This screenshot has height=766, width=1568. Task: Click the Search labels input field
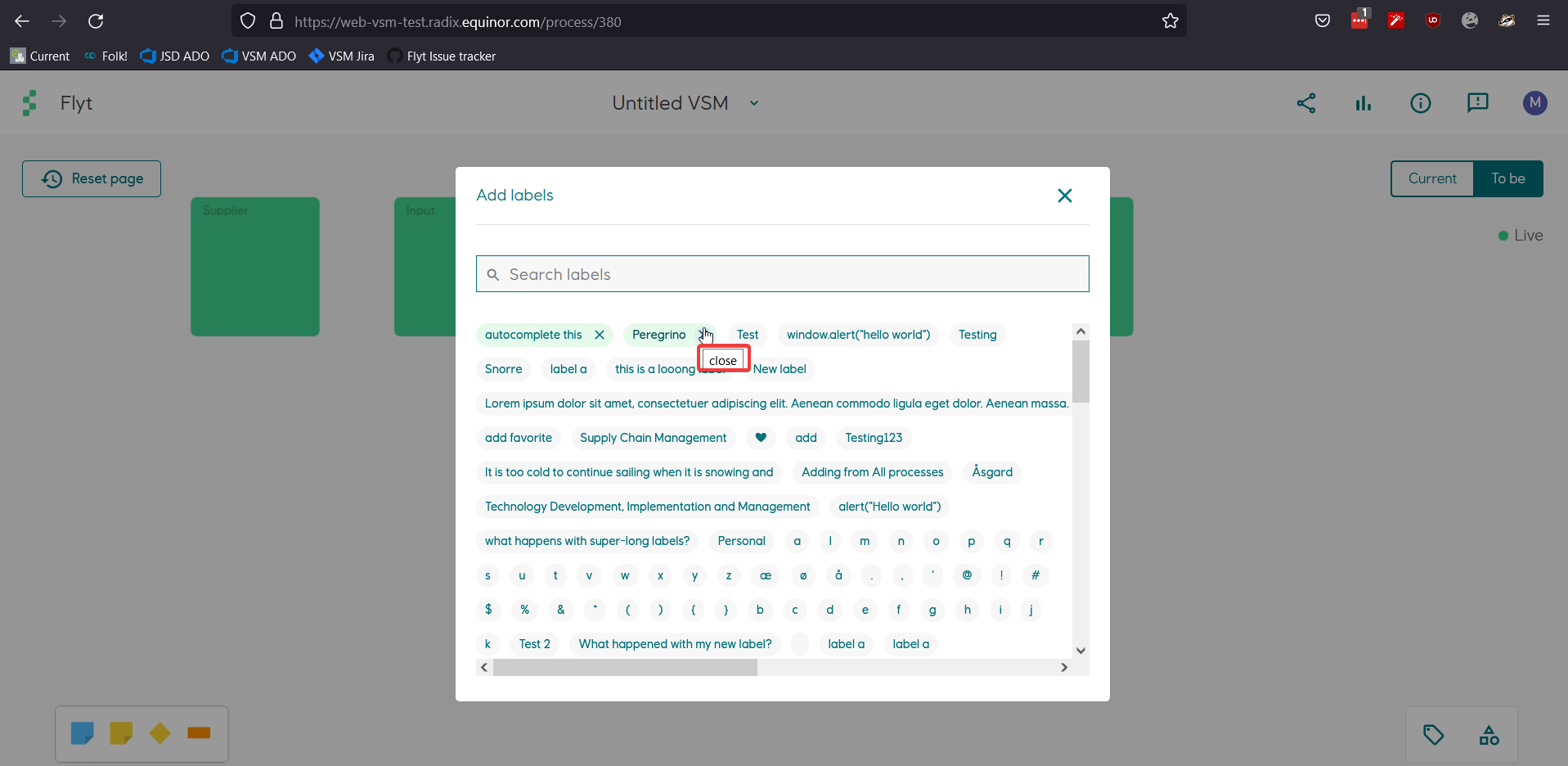pos(781,273)
